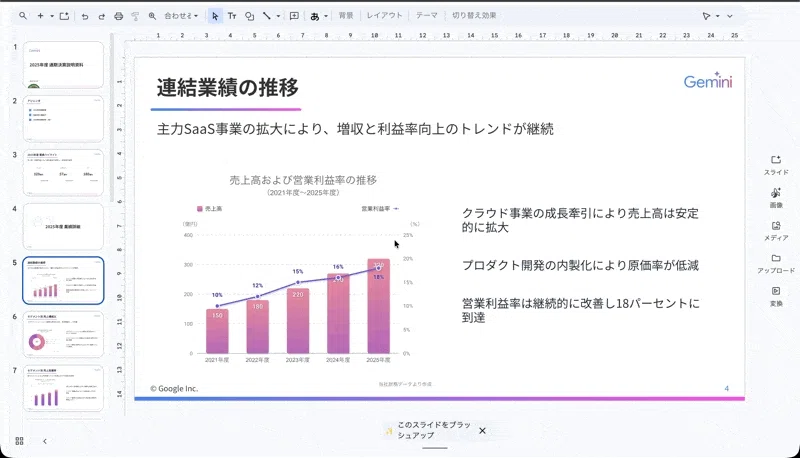
Task: Select the line tool
Action: click(266, 16)
